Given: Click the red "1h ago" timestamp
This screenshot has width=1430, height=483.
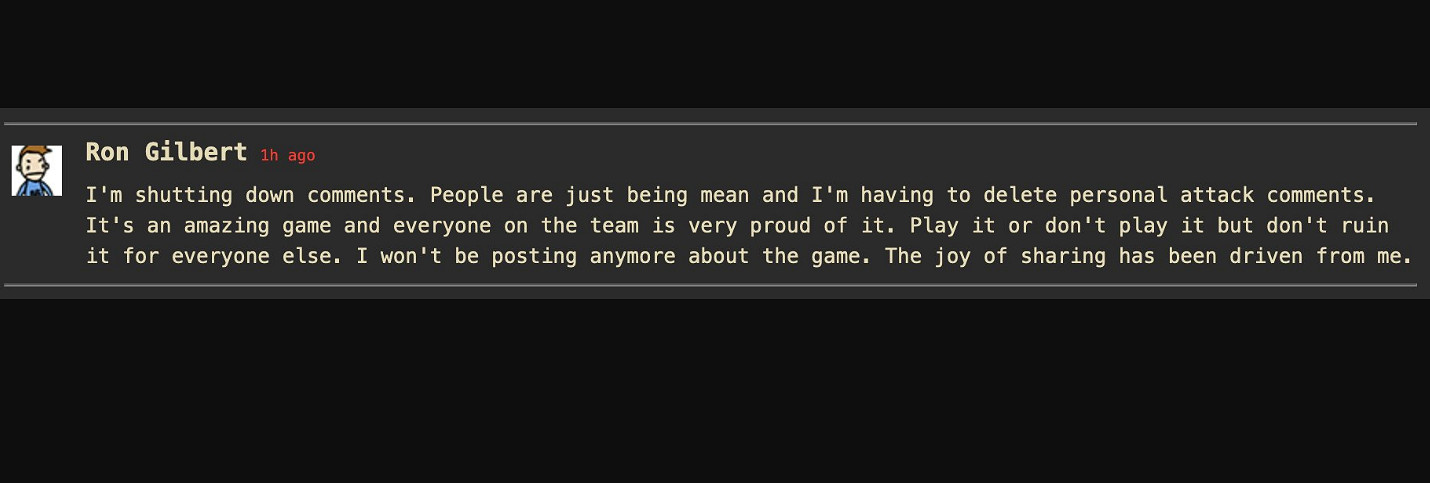Looking at the screenshot, I should coord(287,155).
